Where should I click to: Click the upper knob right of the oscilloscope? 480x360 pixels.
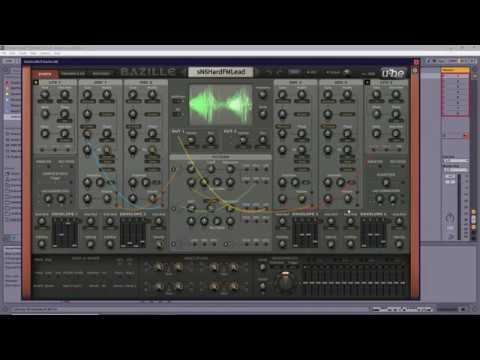[x=263, y=95]
